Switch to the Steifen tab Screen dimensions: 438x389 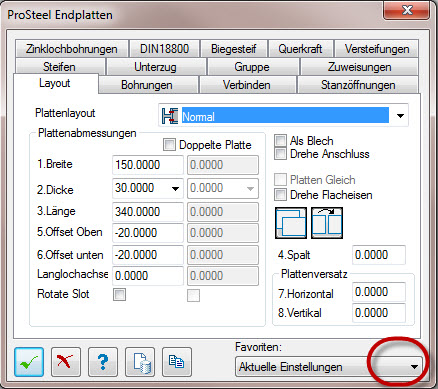point(59,67)
